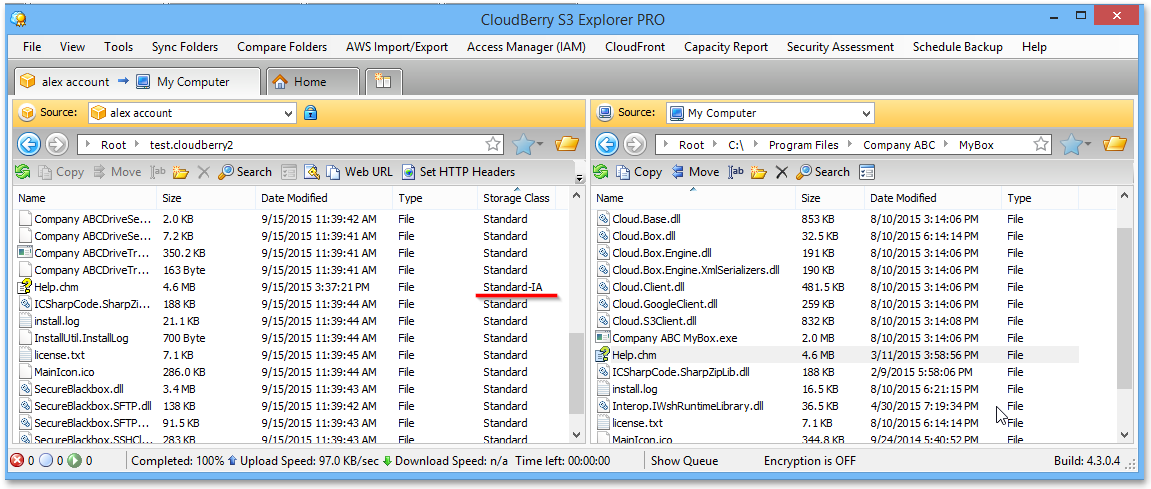Generate a Web URL

360,173
